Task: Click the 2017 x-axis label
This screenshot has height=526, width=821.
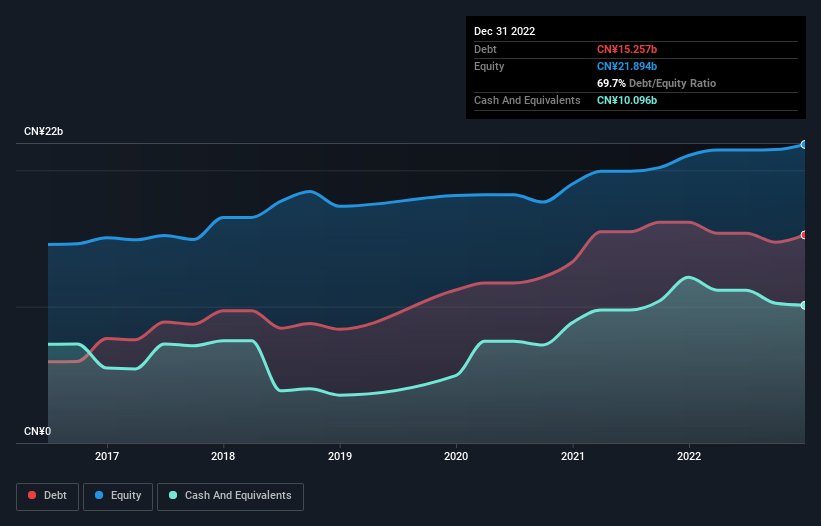Action: (x=107, y=456)
